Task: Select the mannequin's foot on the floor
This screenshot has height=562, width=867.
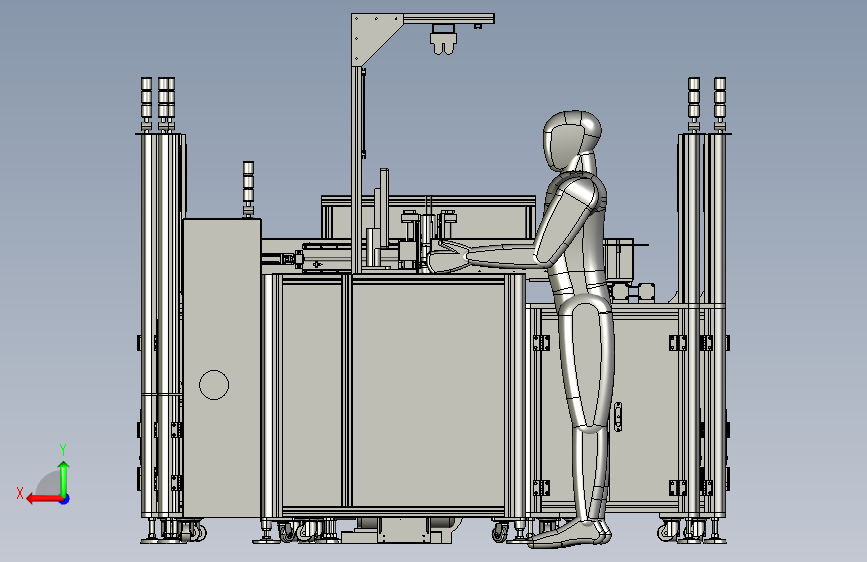Action: click(570, 534)
